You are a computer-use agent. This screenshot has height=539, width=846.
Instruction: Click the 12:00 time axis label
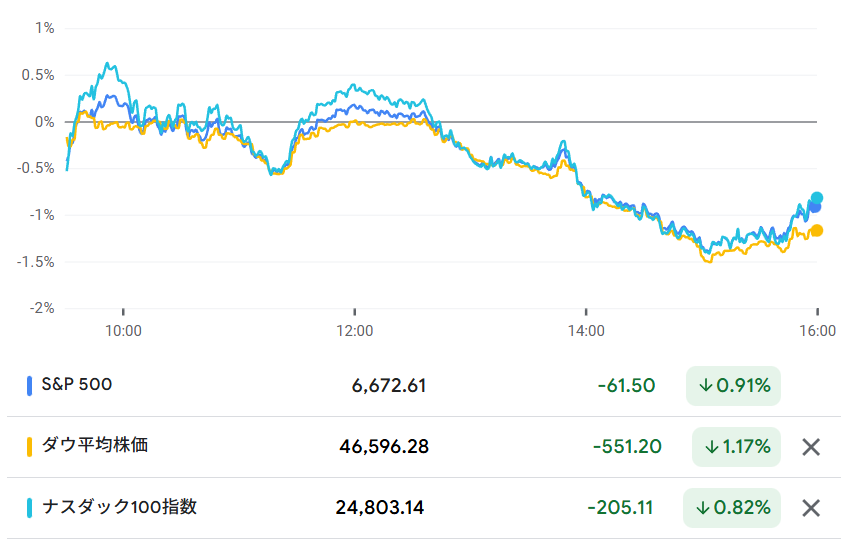pos(355,329)
